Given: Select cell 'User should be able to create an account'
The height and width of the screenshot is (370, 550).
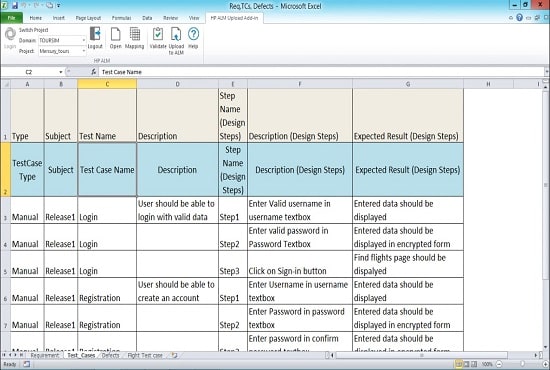Looking at the screenshot, I should point(177,291).
